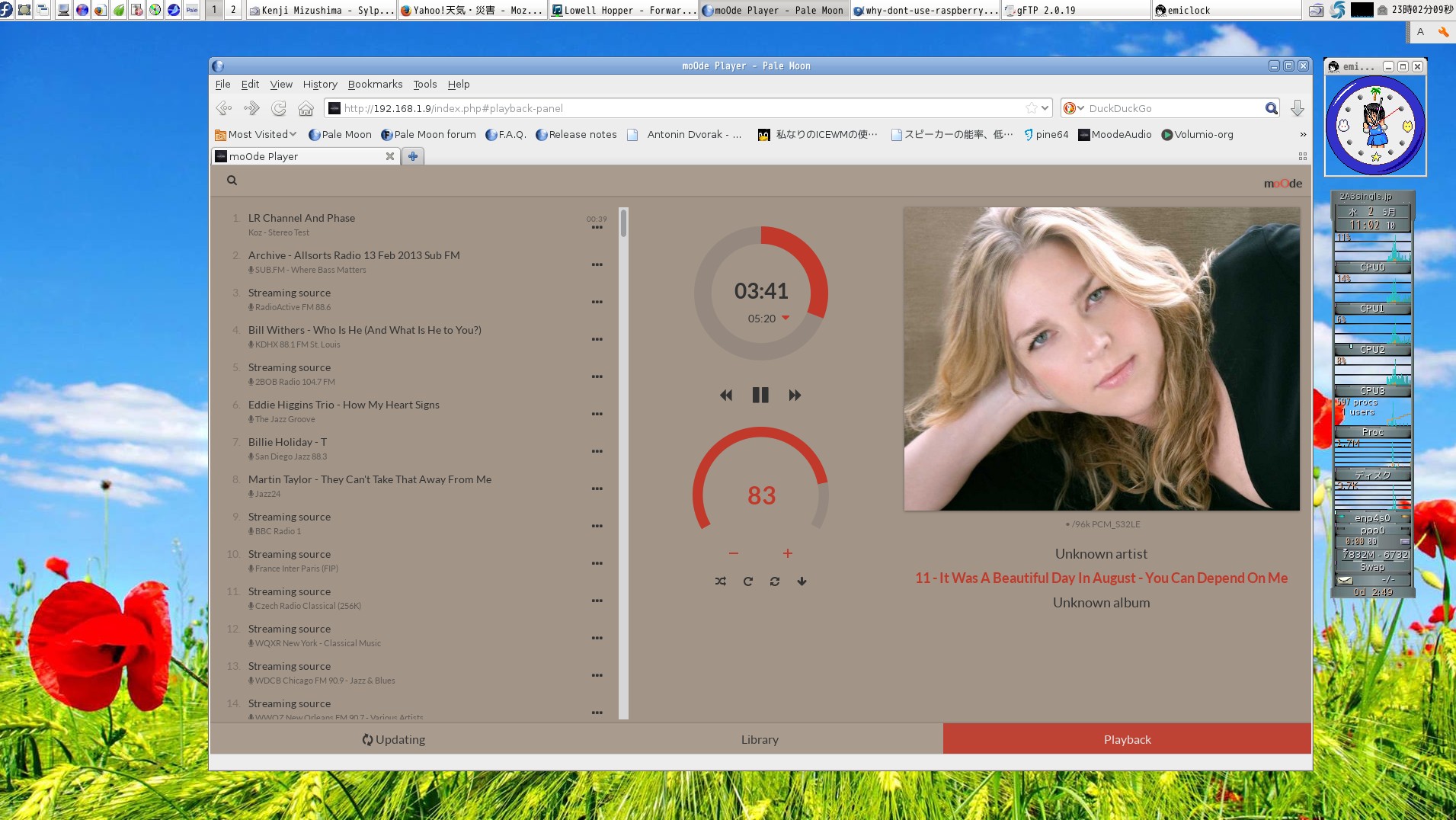Toggle repeat playback mode
Screen dimensions: 1456x820
[x=747, y=581]
